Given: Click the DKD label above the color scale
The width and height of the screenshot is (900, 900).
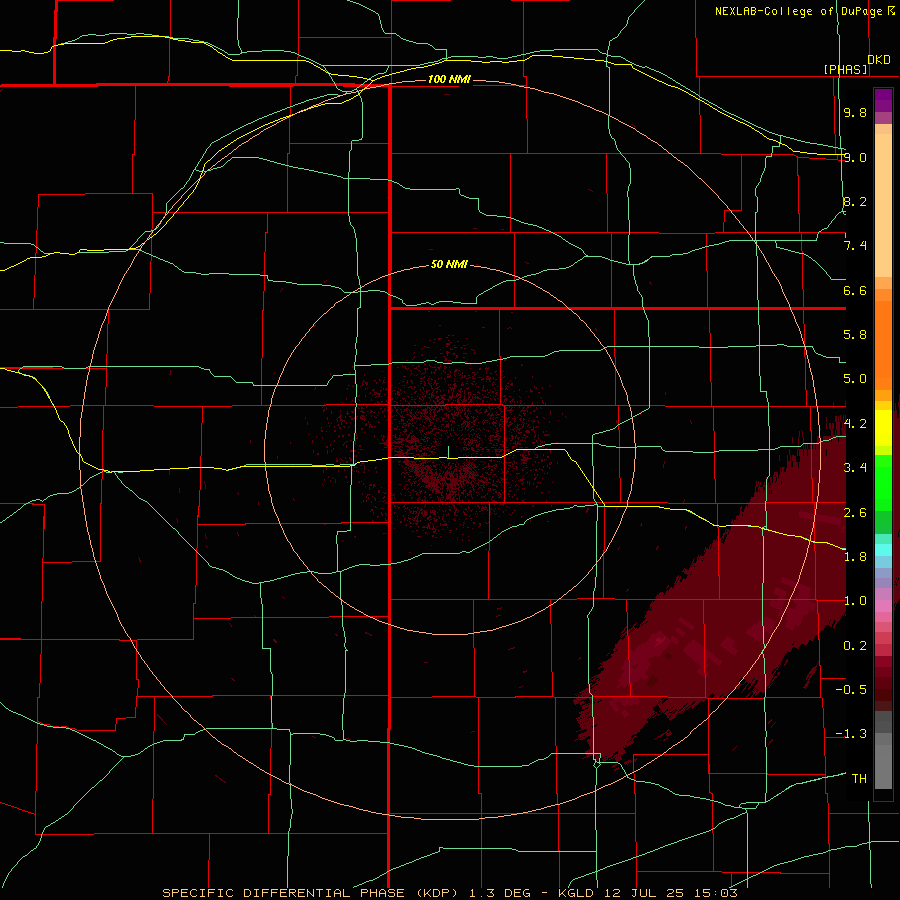Looking at the screenshot, I should coord(879,60).
